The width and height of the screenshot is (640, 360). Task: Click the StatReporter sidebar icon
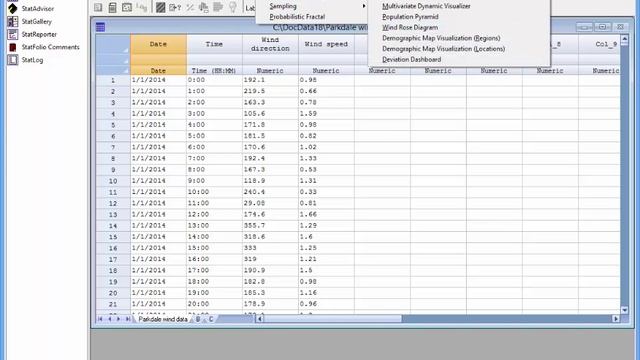pyautogui.click(x=13, y=34)
